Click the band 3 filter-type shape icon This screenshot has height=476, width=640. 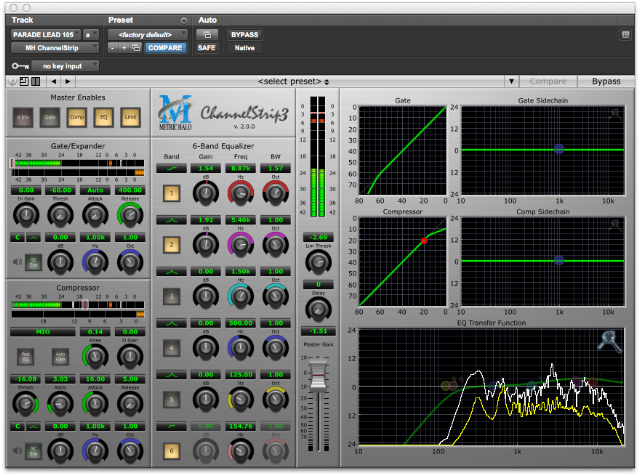[171, 271]
